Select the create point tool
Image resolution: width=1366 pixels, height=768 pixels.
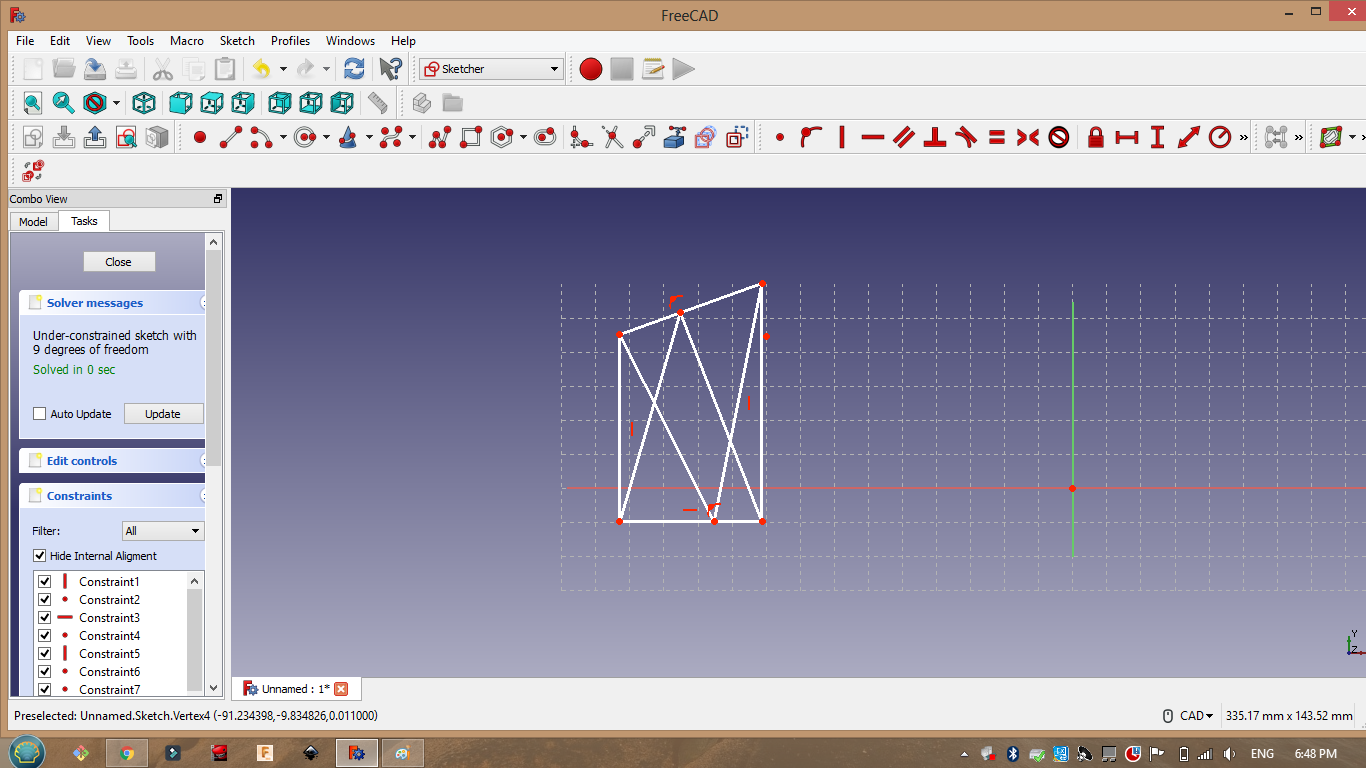pos(200,137)
